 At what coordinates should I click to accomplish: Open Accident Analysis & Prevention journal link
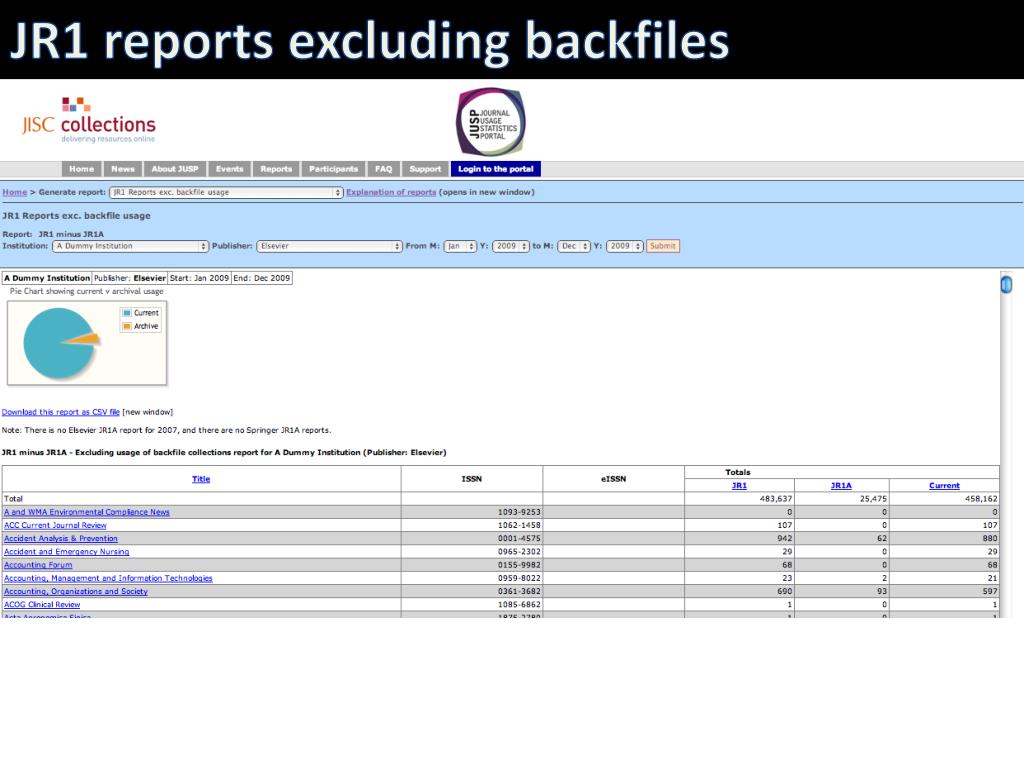pyautogui.click(x=61, y=539)
